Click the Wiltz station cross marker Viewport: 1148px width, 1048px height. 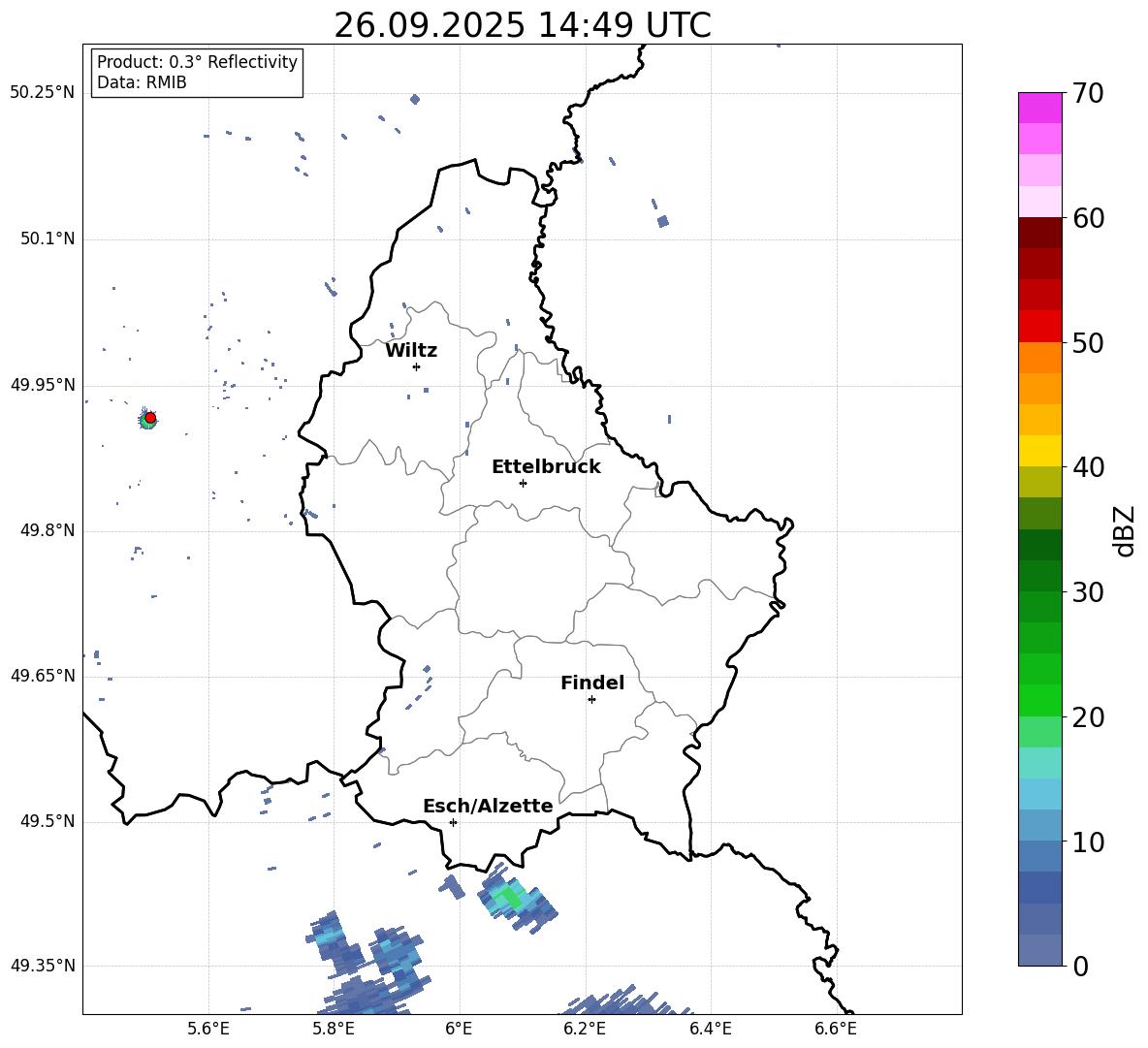pyautogui.click(x=416, y=366)
